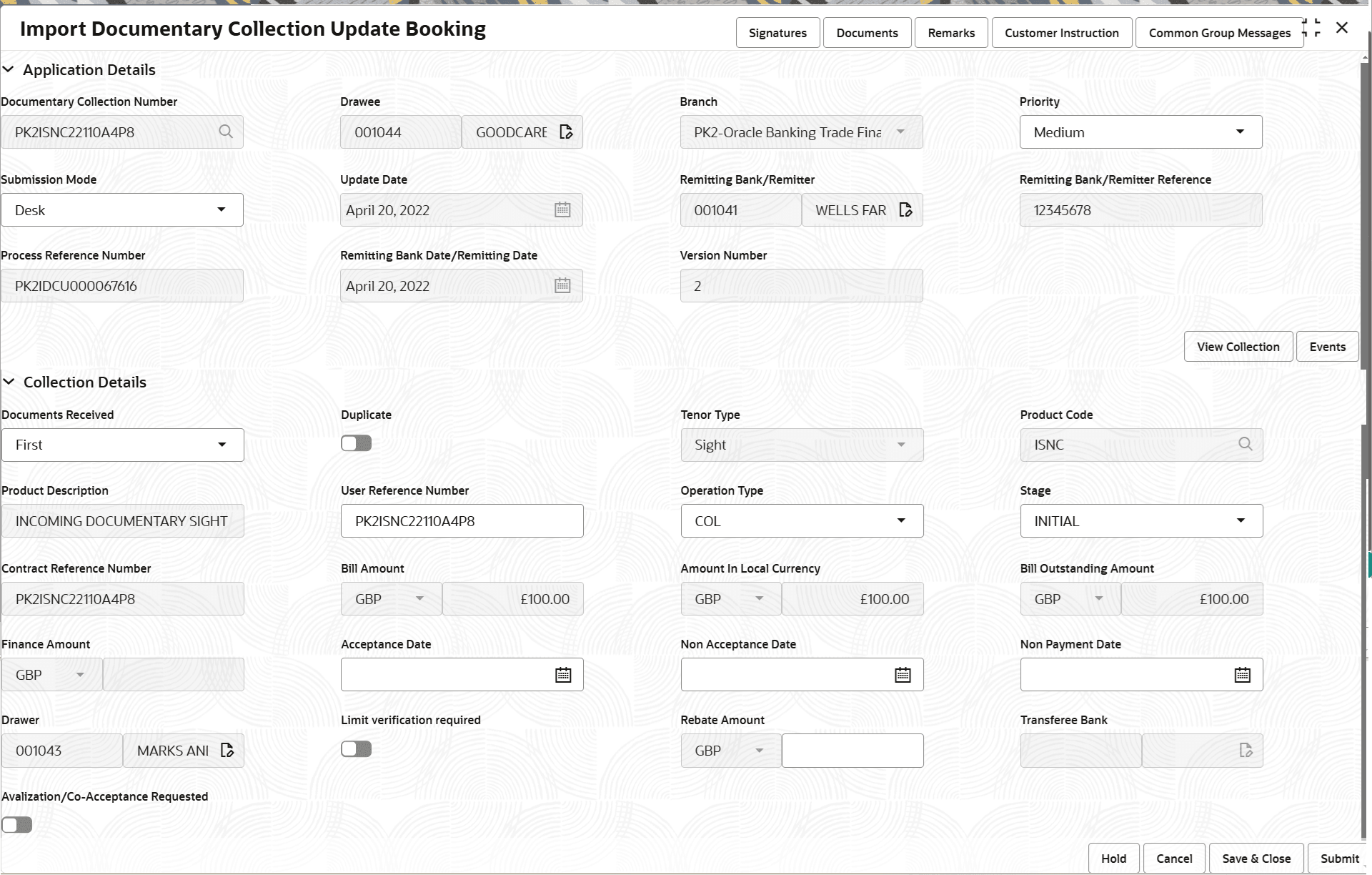The height and width of the screenshot is (875, 1372).
Task: Expand the Submission Mode dropdown
Action: [122, 210]
